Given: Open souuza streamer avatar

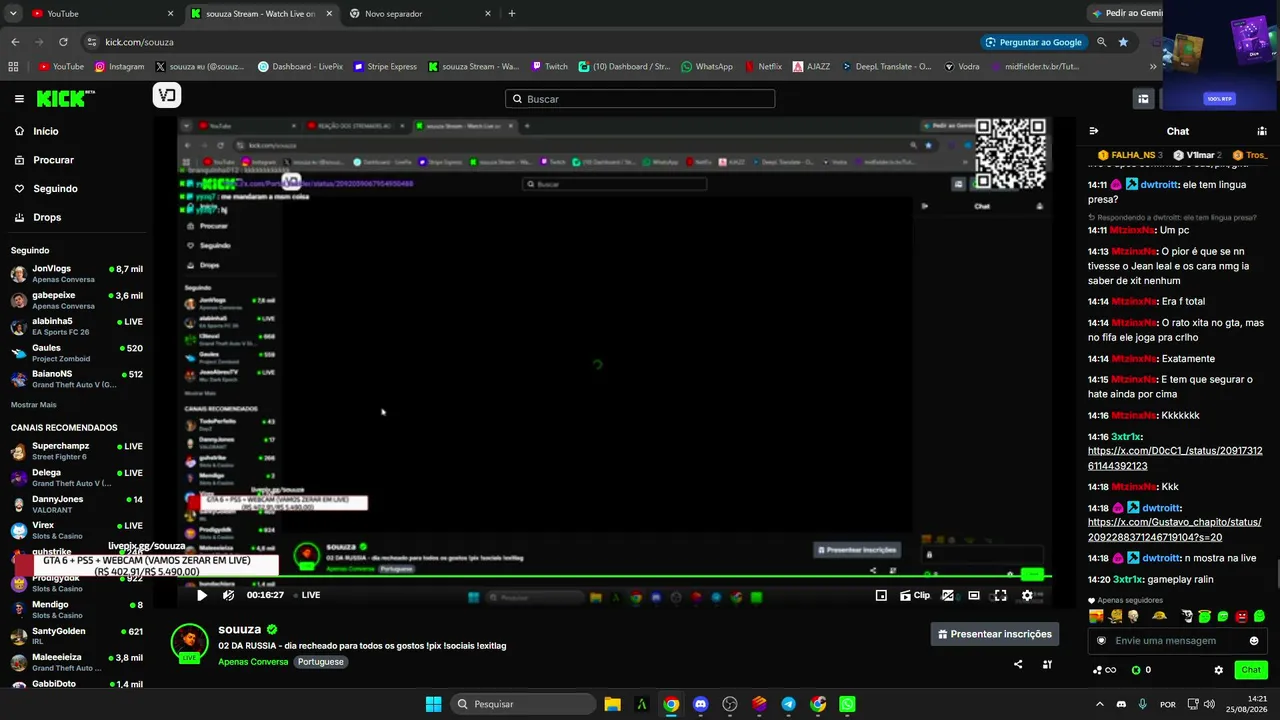Looking at the screenshot, I should pos(189,643).
